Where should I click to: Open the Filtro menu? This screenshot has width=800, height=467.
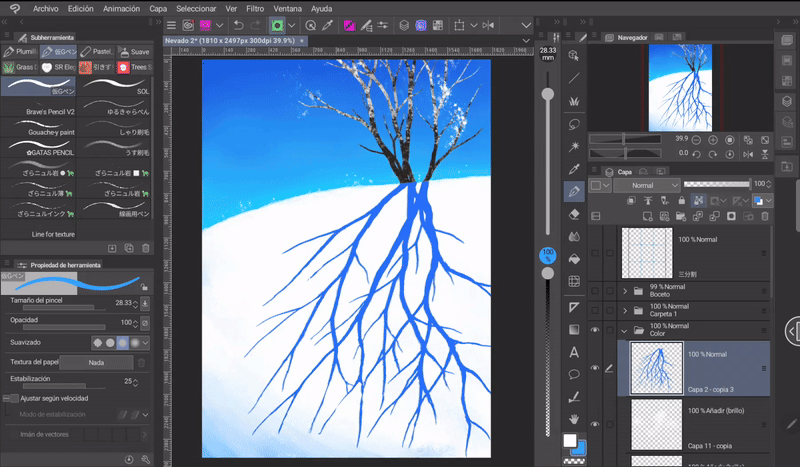coord(255,7)
